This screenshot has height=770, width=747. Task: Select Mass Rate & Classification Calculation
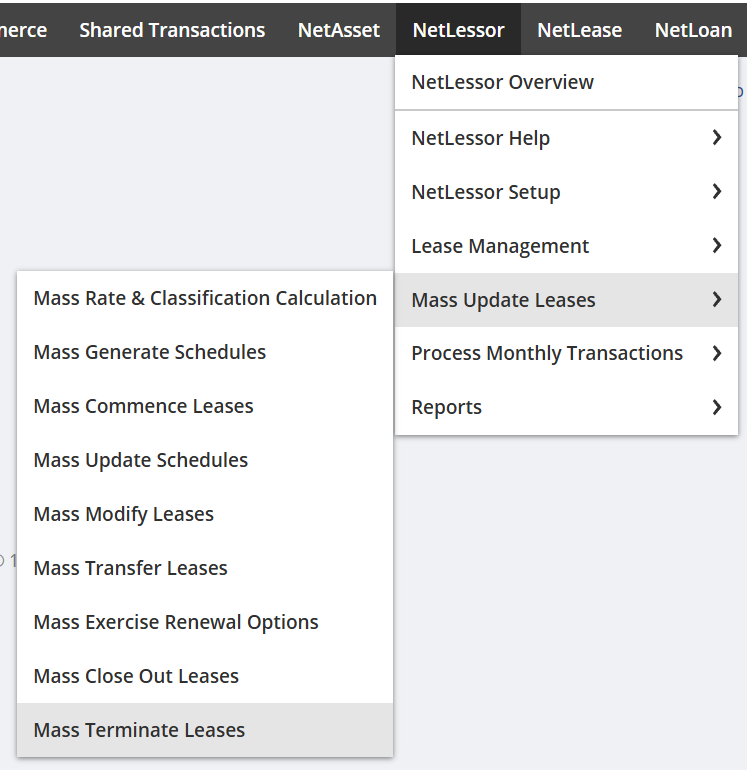pyautogui.click(x=205, y=298)
